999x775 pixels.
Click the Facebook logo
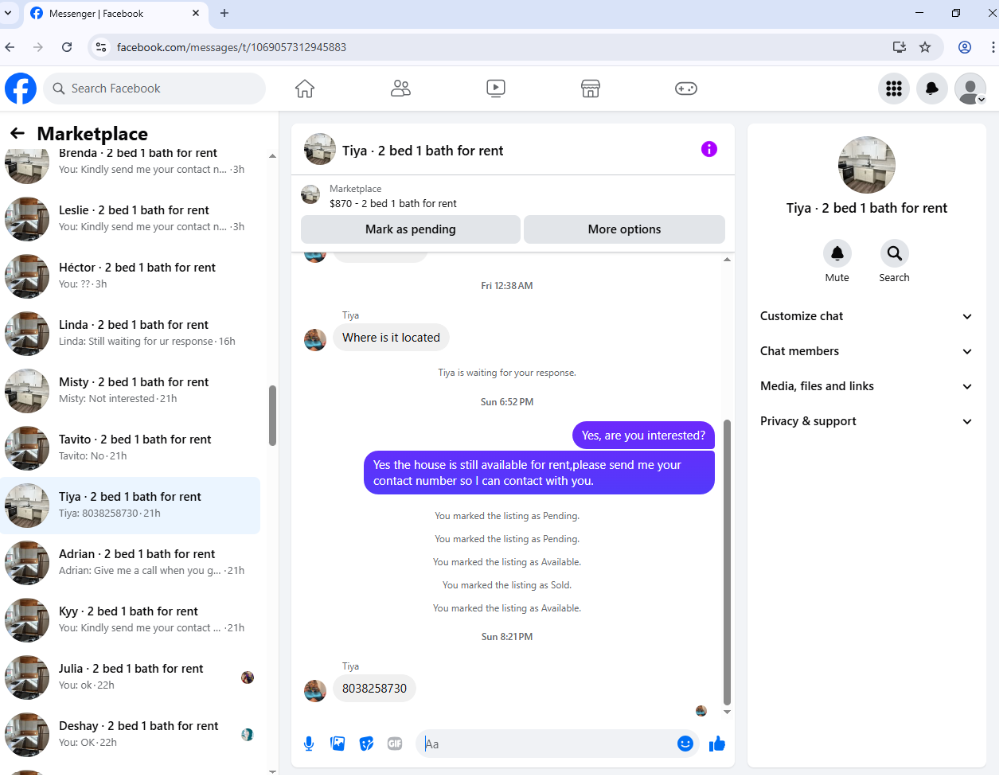click(x=20, y=88)
